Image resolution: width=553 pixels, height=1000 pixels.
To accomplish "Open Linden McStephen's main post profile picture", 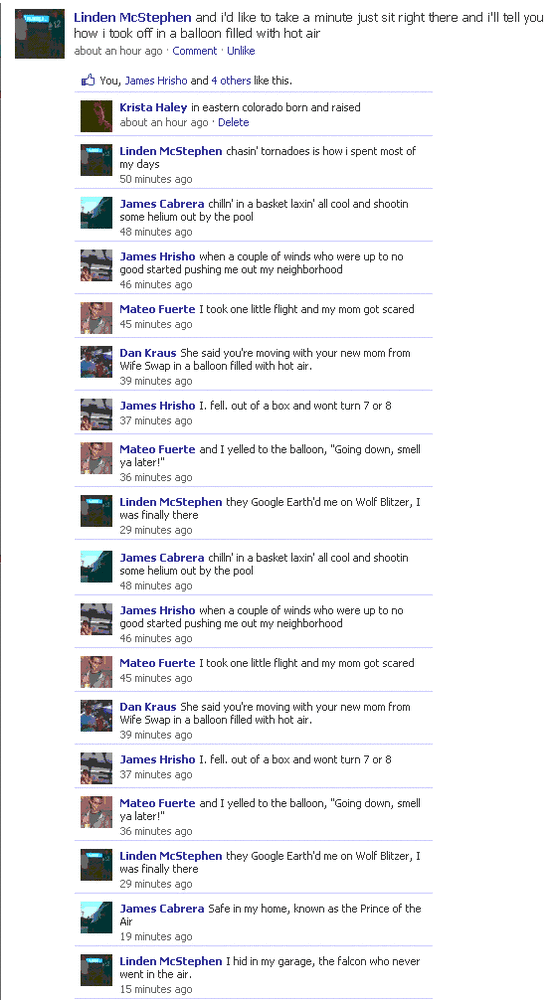I will tap(40, 34).
